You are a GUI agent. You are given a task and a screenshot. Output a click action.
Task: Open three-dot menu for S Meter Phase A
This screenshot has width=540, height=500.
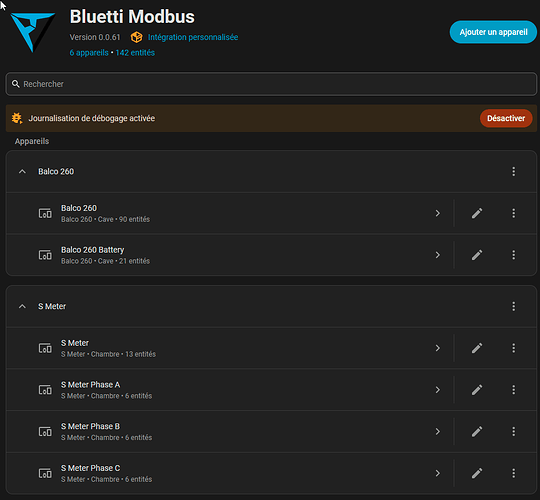(x=513, y=390)
